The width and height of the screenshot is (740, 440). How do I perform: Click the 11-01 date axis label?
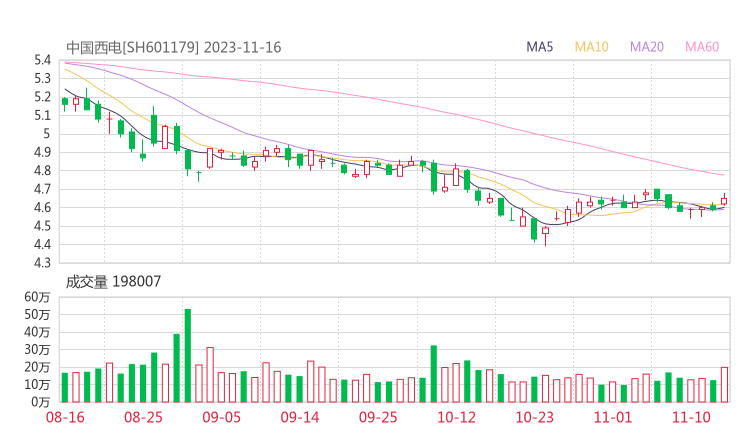pyautogui.click(x=613, y=417)
